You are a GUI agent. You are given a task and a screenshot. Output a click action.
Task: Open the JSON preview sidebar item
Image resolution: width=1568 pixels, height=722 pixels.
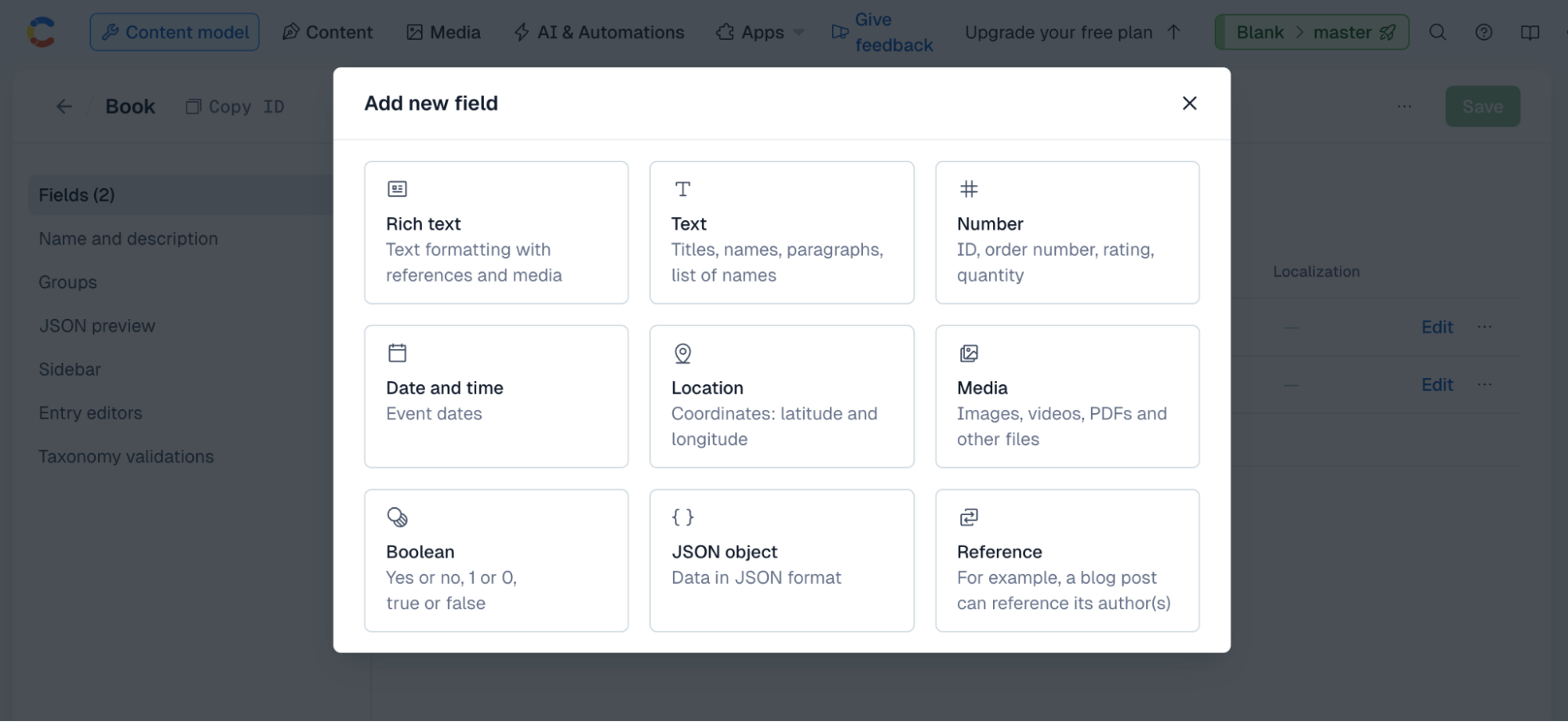[x=97, y=326]
